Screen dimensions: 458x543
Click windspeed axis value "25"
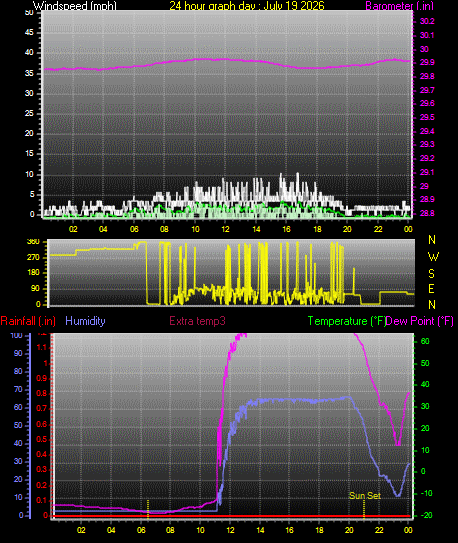point(29,113)
